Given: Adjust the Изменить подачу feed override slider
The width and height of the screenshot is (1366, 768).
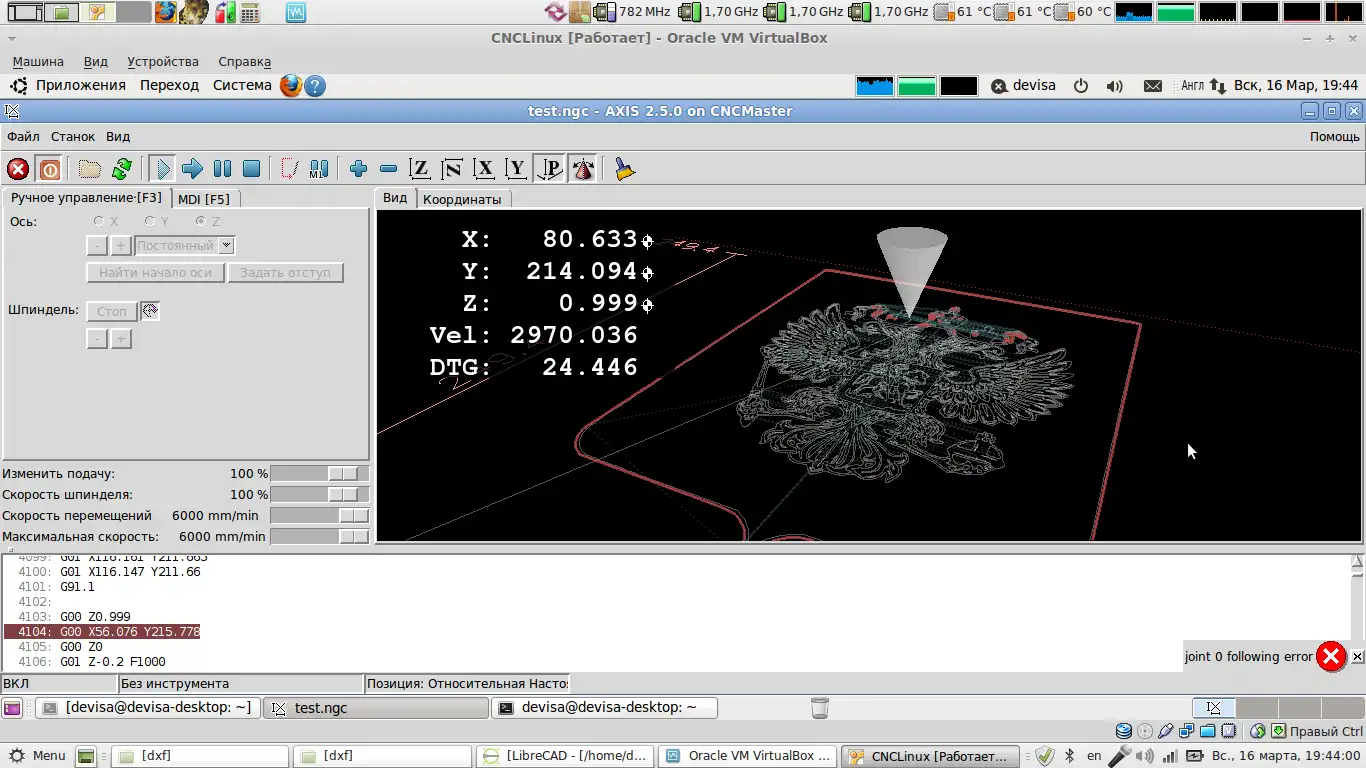Looking at the screenshot, I should click(x=343, y=474).
